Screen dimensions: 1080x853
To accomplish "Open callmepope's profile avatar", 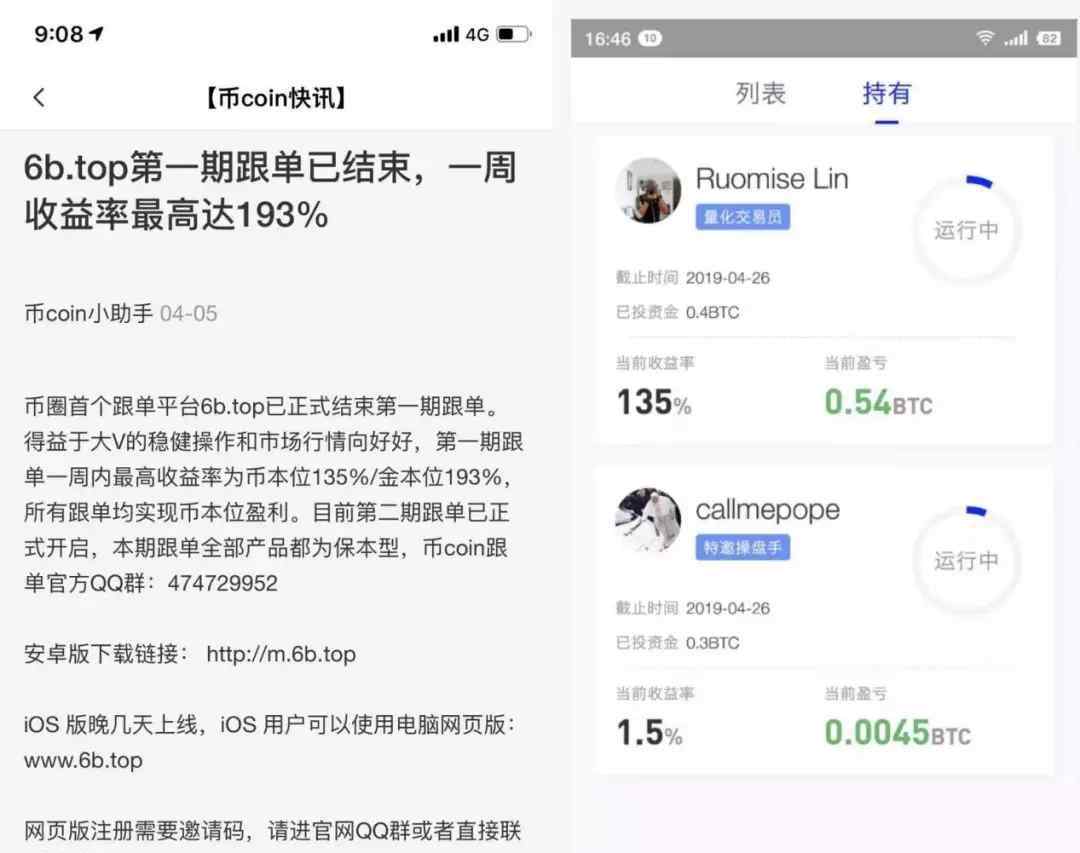I will 648,520.
